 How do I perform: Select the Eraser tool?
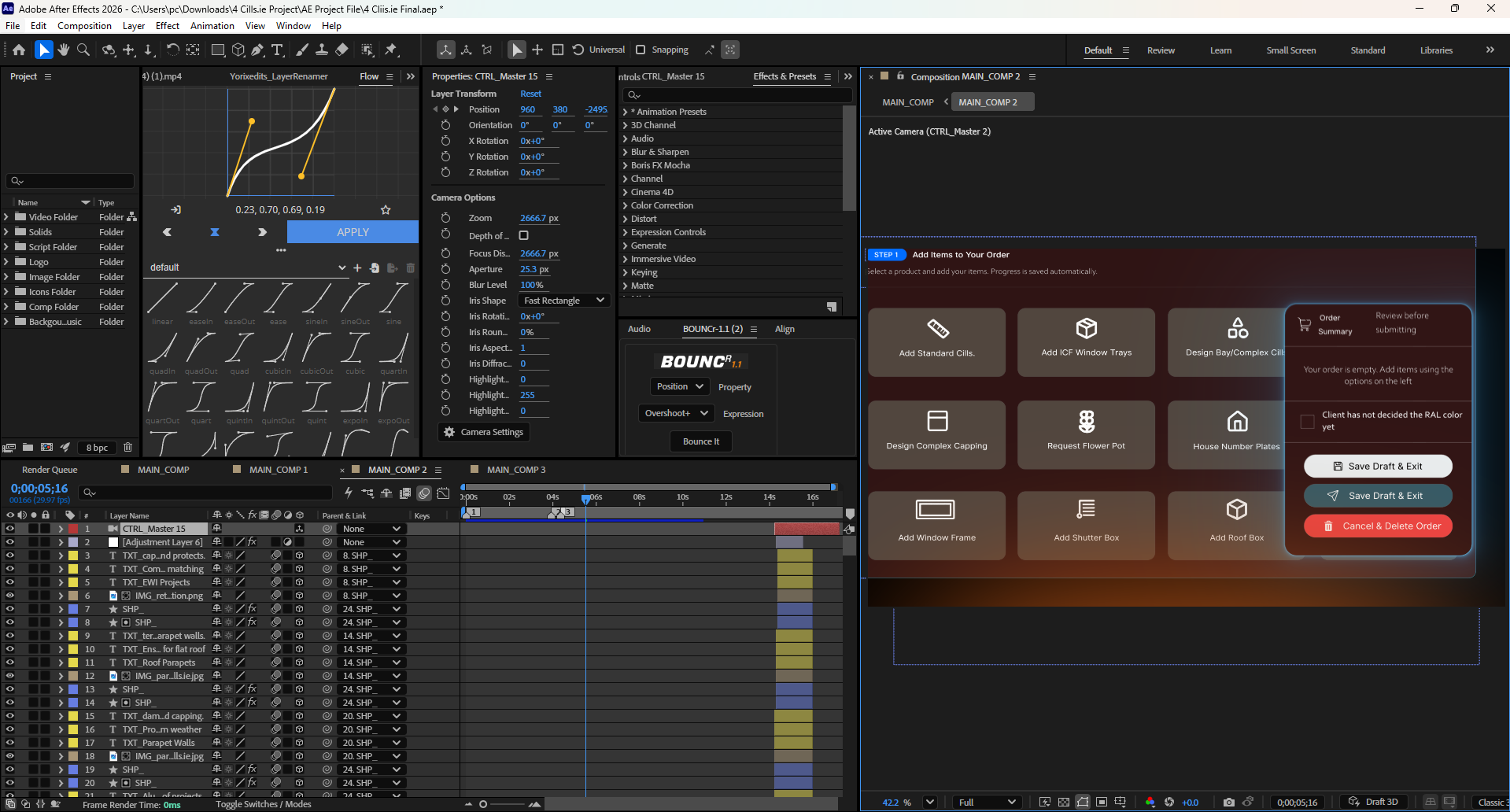coord(342,50)
